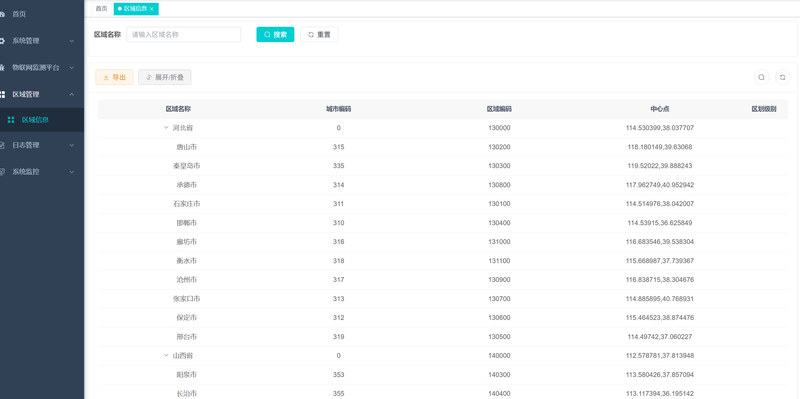Select the 区域信息 submenu item
The image size is (800, 399).
[42, 120]
